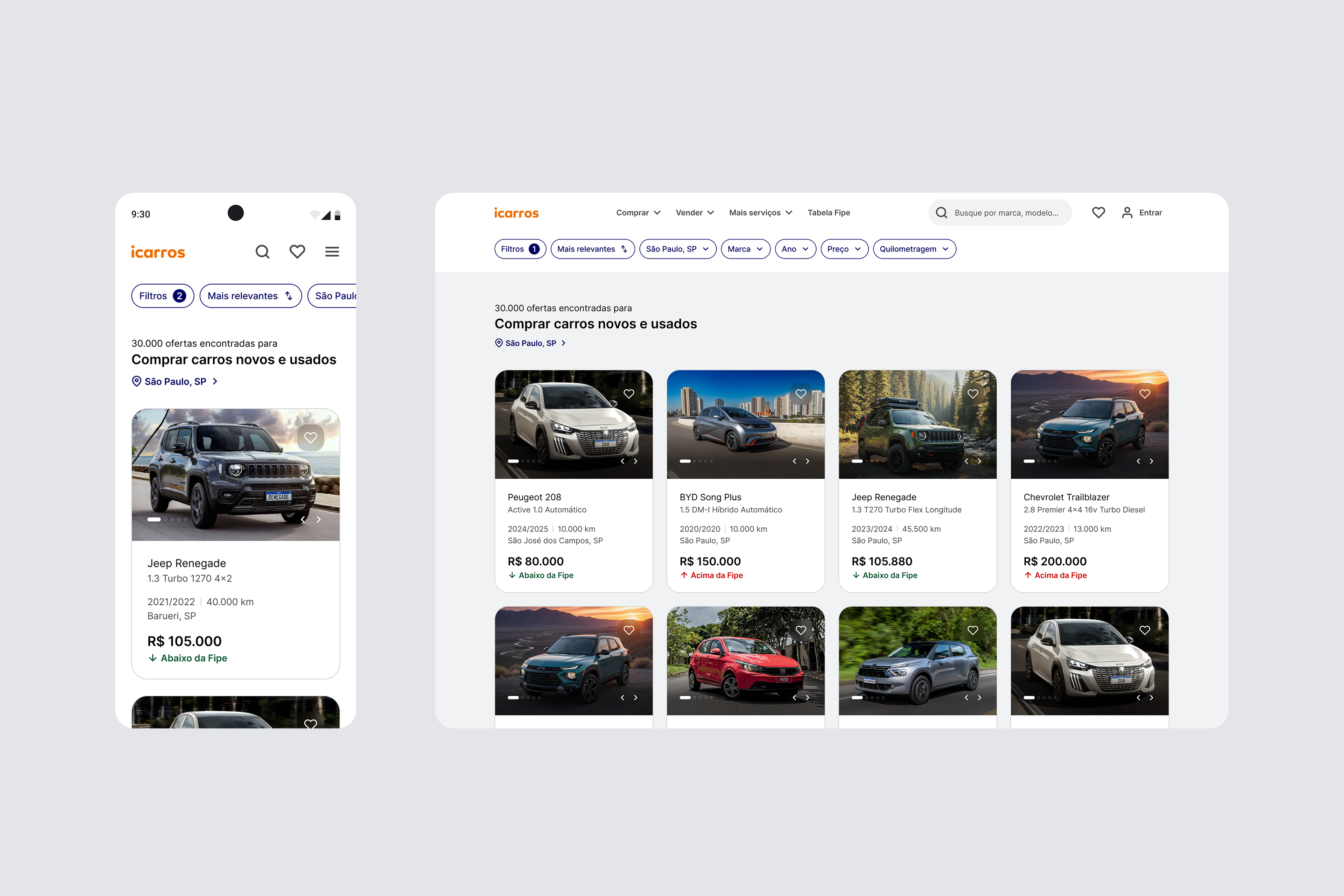
Task: Click desktop Filtros button with badge 1
Action: (x=519, y=249)
